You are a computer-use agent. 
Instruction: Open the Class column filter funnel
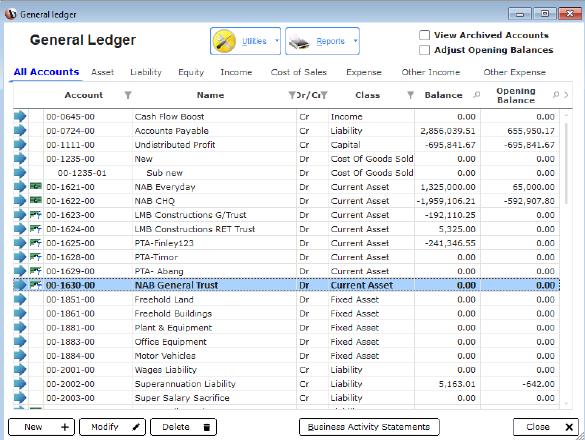(x=410, y=95)
